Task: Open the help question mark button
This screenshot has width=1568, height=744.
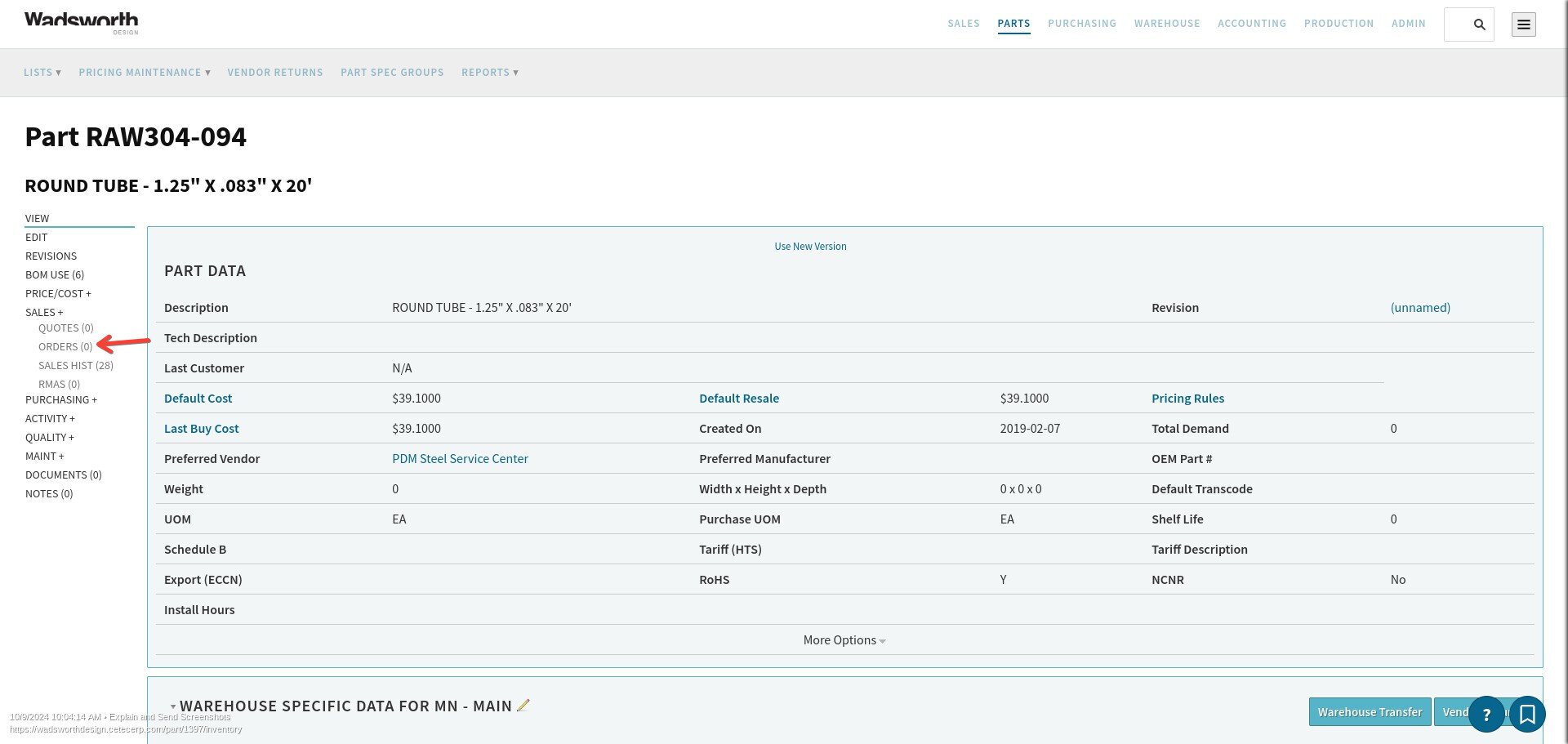Action: 1486,715
